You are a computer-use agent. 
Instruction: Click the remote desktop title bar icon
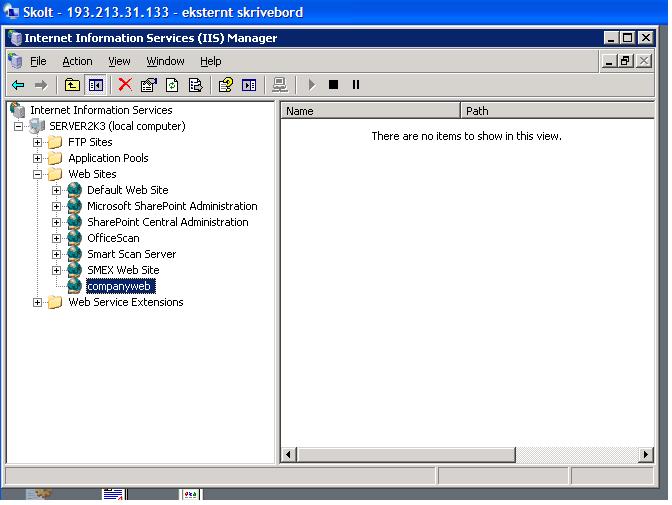(x=11, y=12)
